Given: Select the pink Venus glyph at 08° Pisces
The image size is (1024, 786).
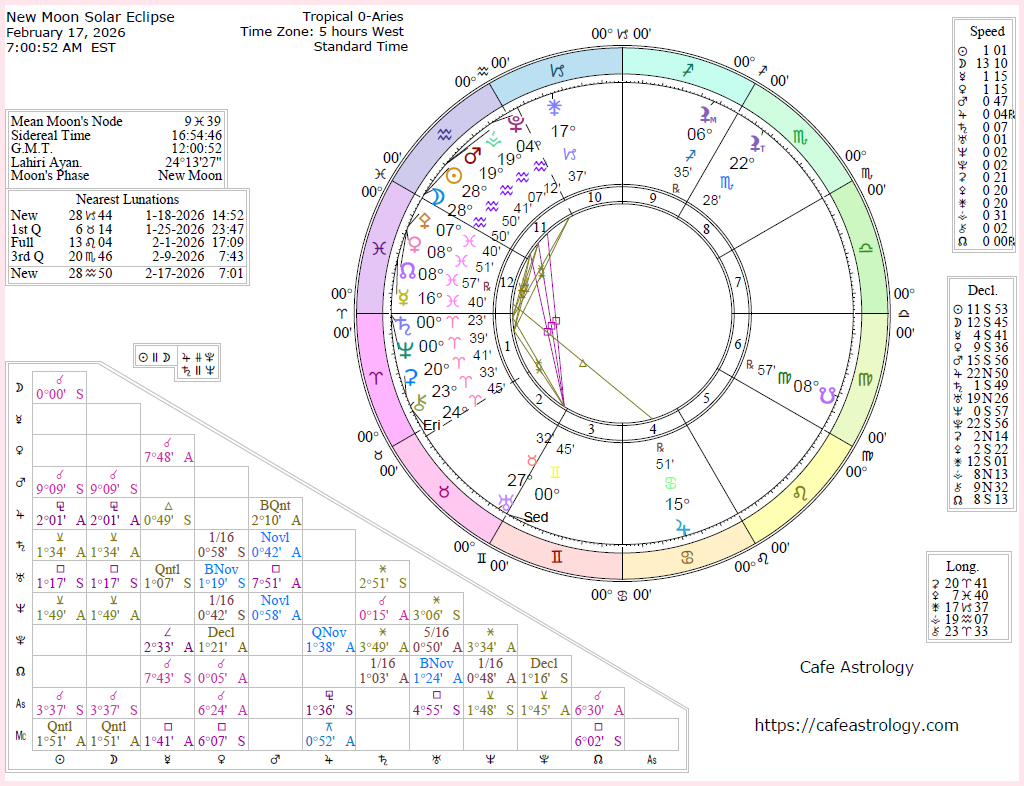Looking at the screenshot, I should point(413,243).
